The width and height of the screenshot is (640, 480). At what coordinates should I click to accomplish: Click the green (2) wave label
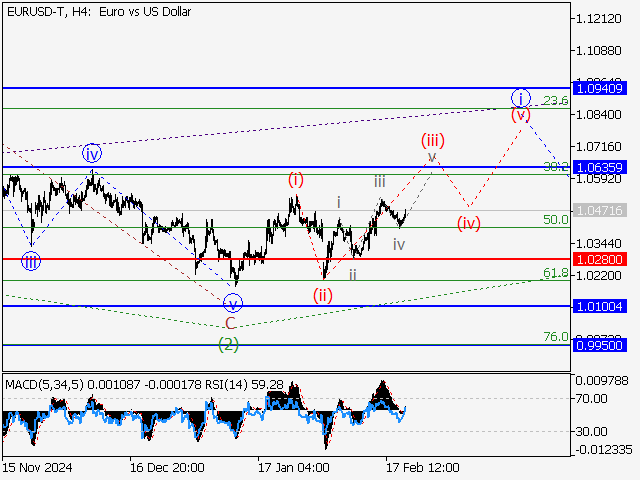click(229, 344)
